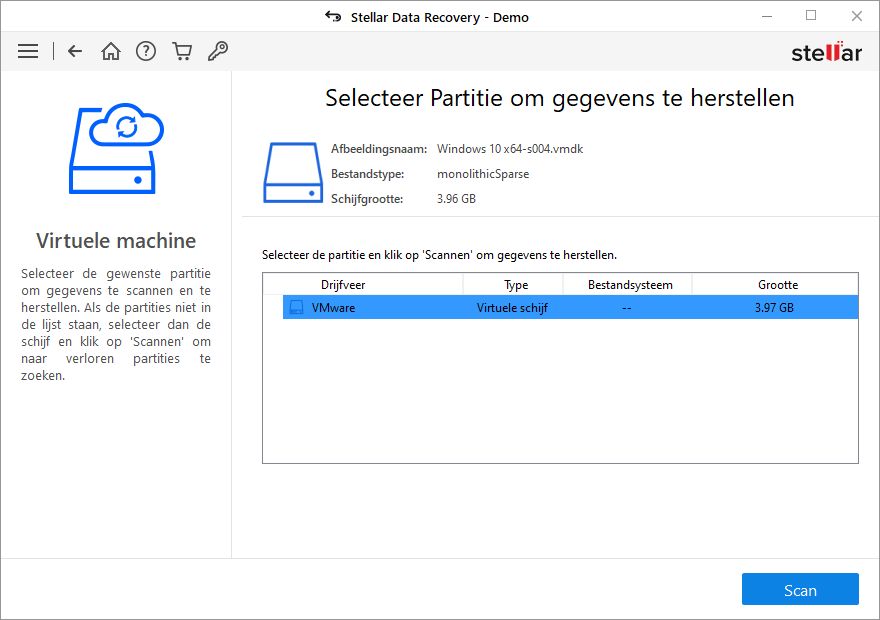Click the title bar back-arrow icon
880x620 pixels.
(x=333, y=17)
